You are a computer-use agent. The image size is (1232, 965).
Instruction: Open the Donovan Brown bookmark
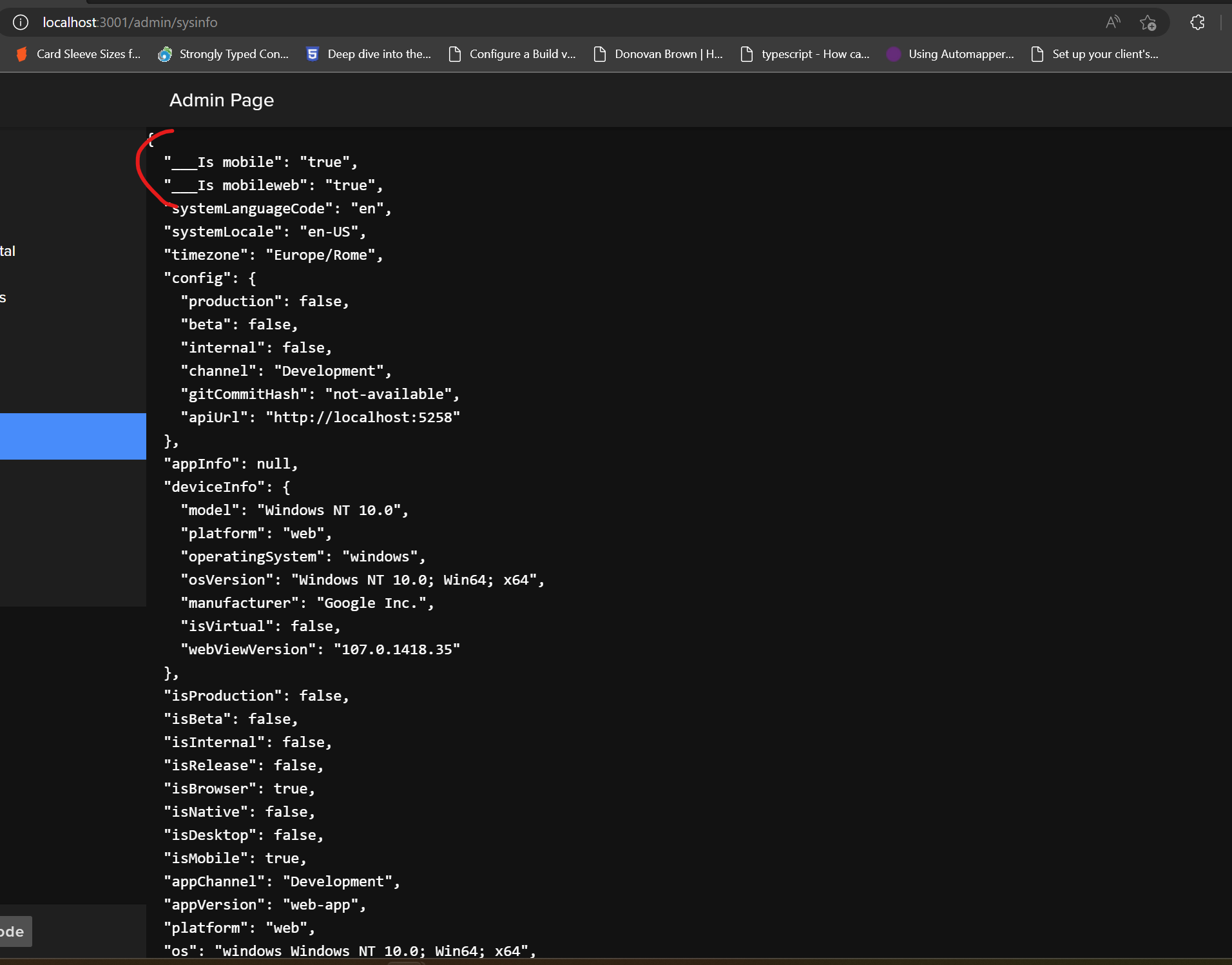[658, 54]
